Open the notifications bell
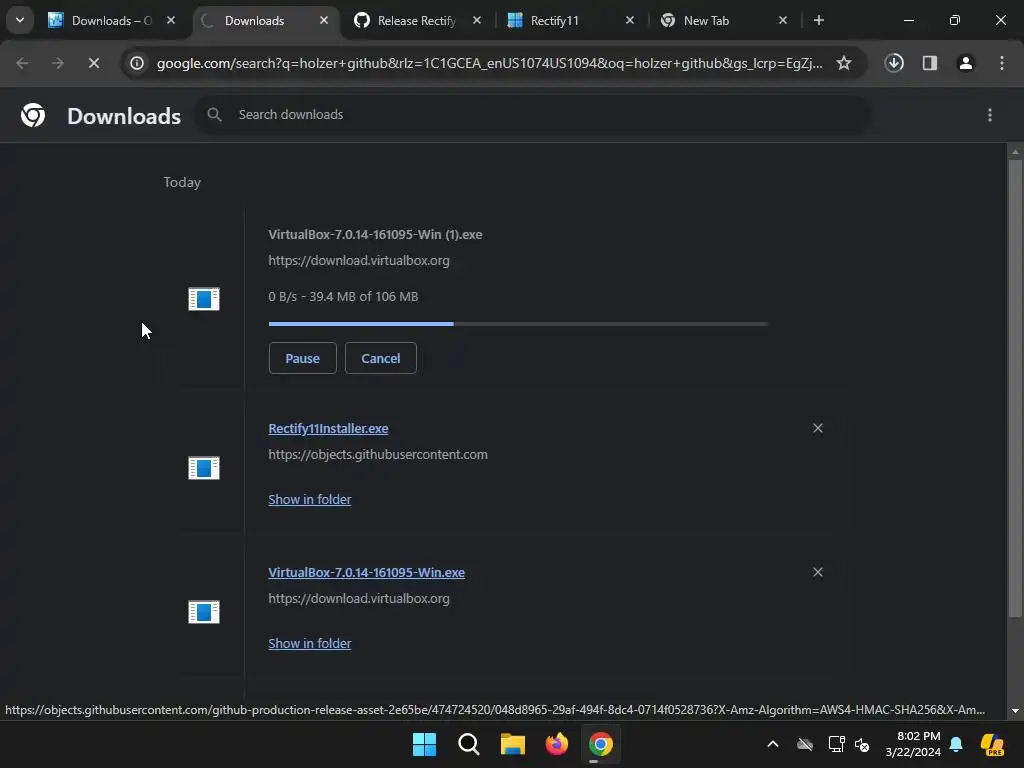 point(956,744)
